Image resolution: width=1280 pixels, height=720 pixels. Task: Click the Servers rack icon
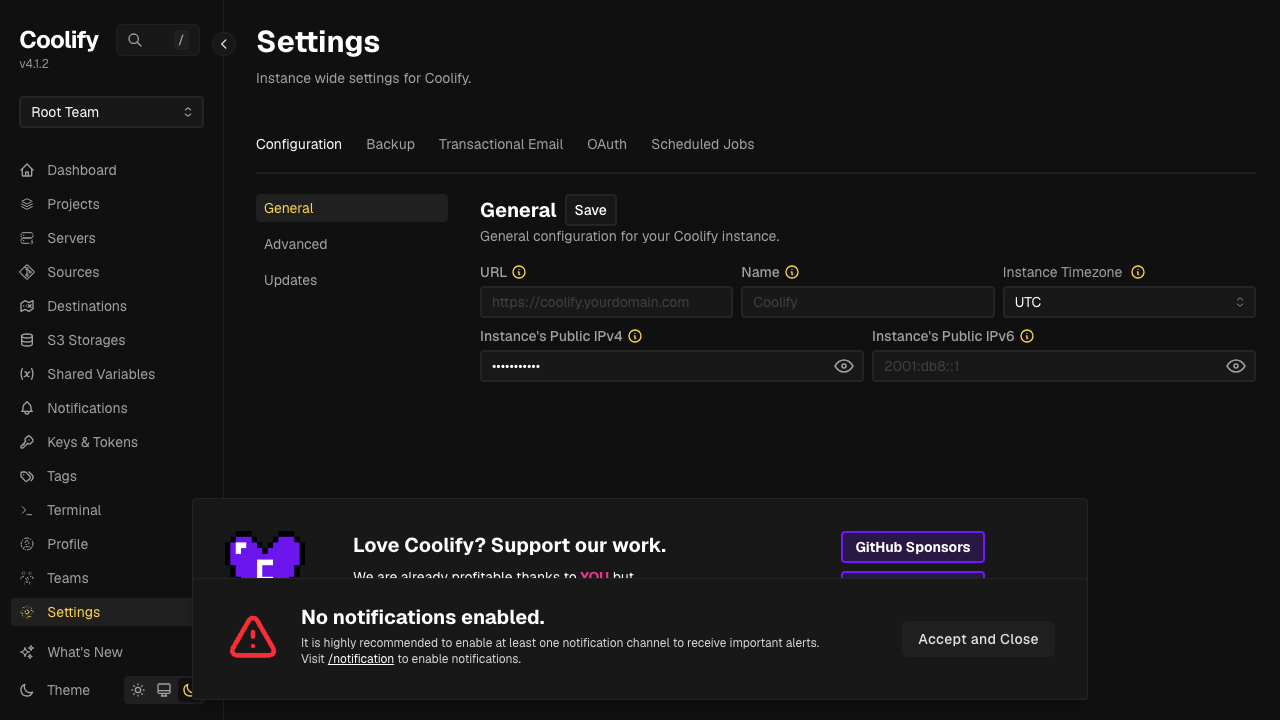(x=27, y=238)
